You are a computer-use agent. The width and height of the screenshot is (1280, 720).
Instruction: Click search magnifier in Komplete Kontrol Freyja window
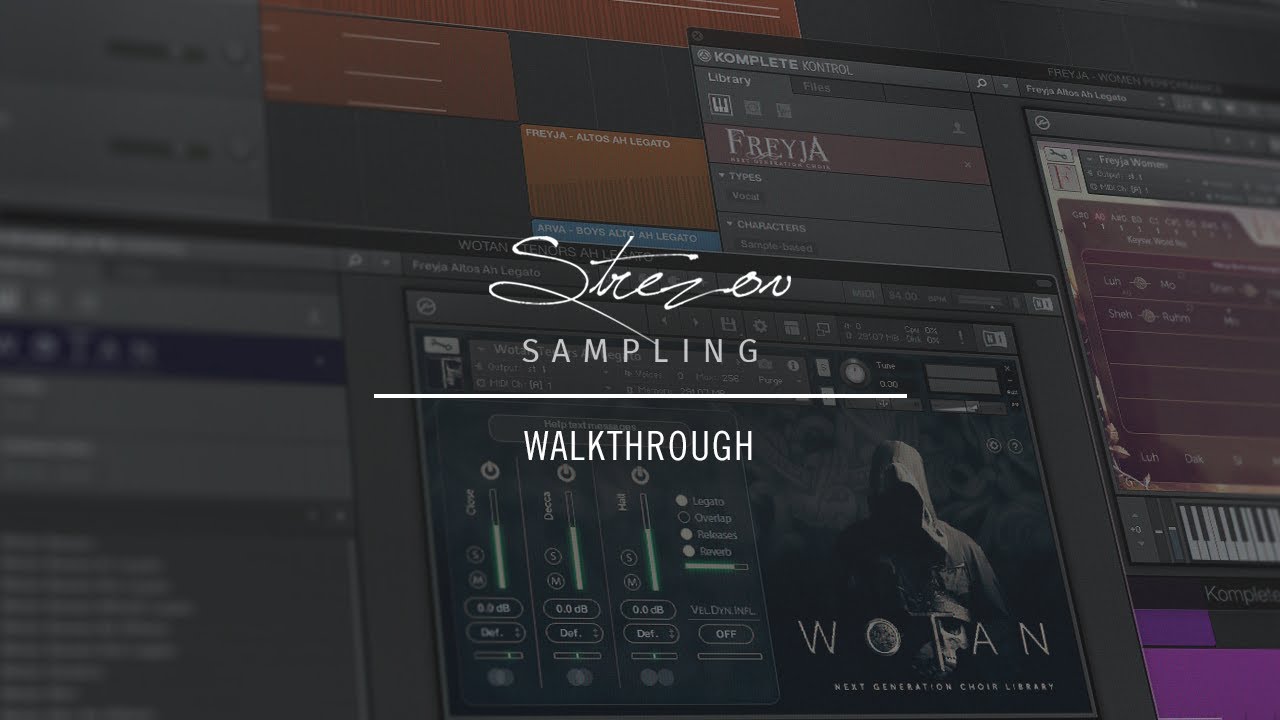(x=981, y=83)
